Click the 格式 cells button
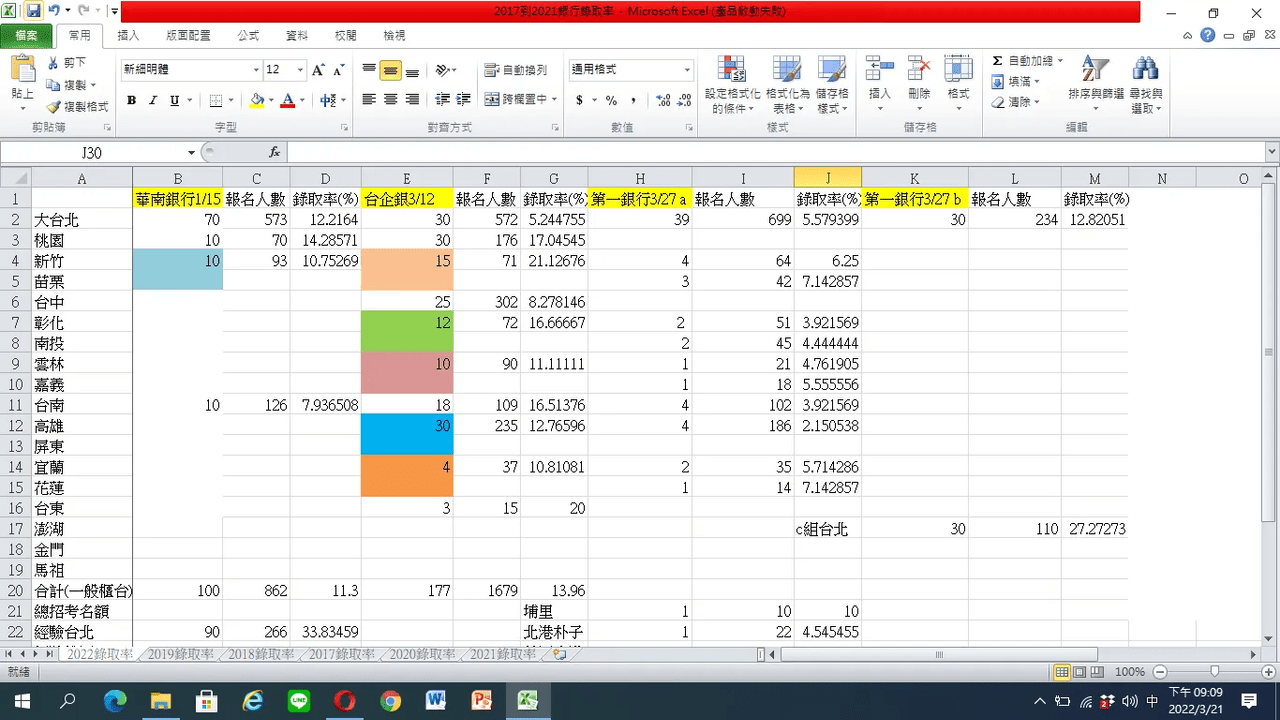Image resolution: width=1280 pixels, height=720 pixels. (x=958, y=83)
